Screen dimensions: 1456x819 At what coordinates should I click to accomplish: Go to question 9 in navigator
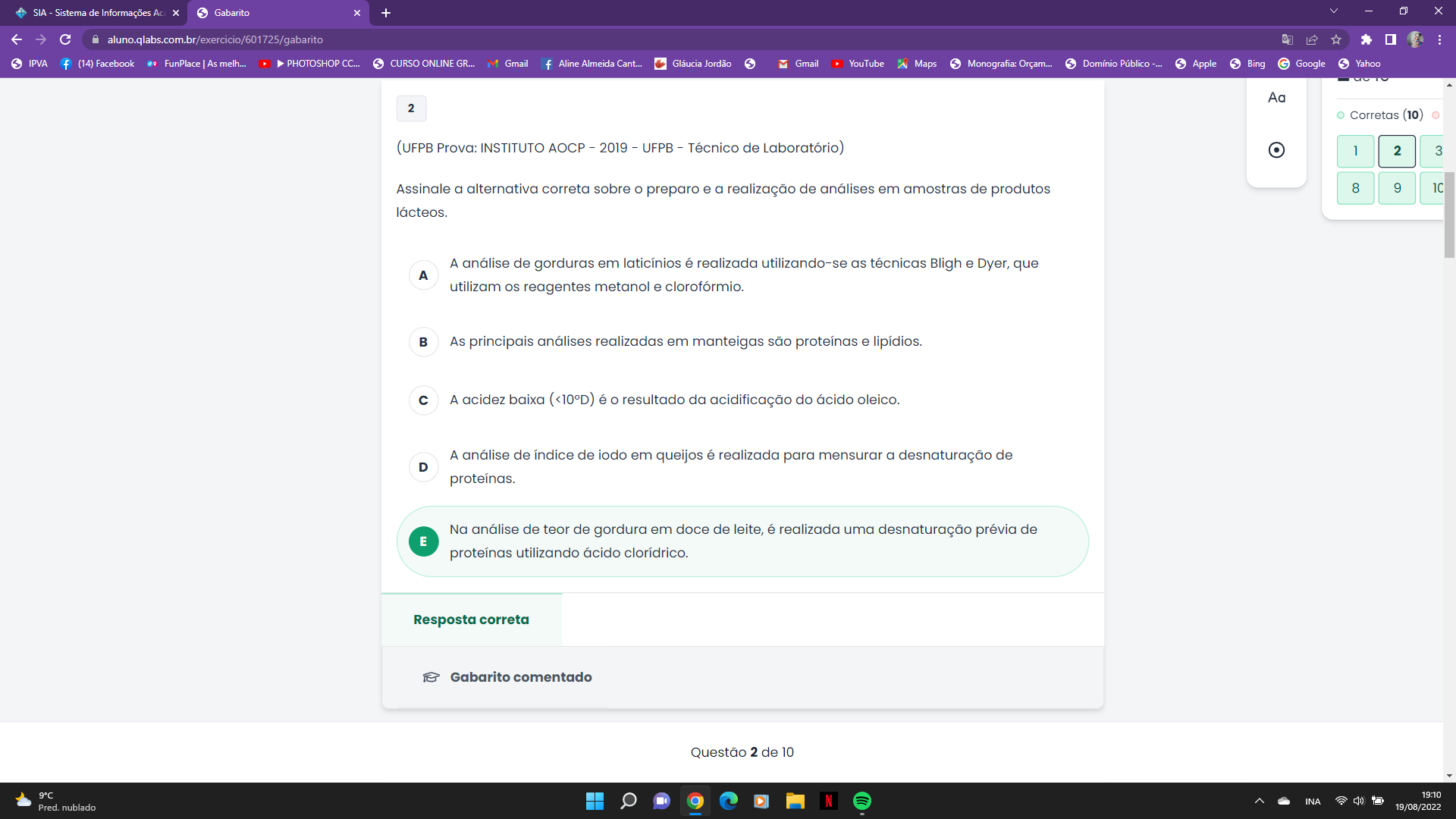(x=1397, y=188)
